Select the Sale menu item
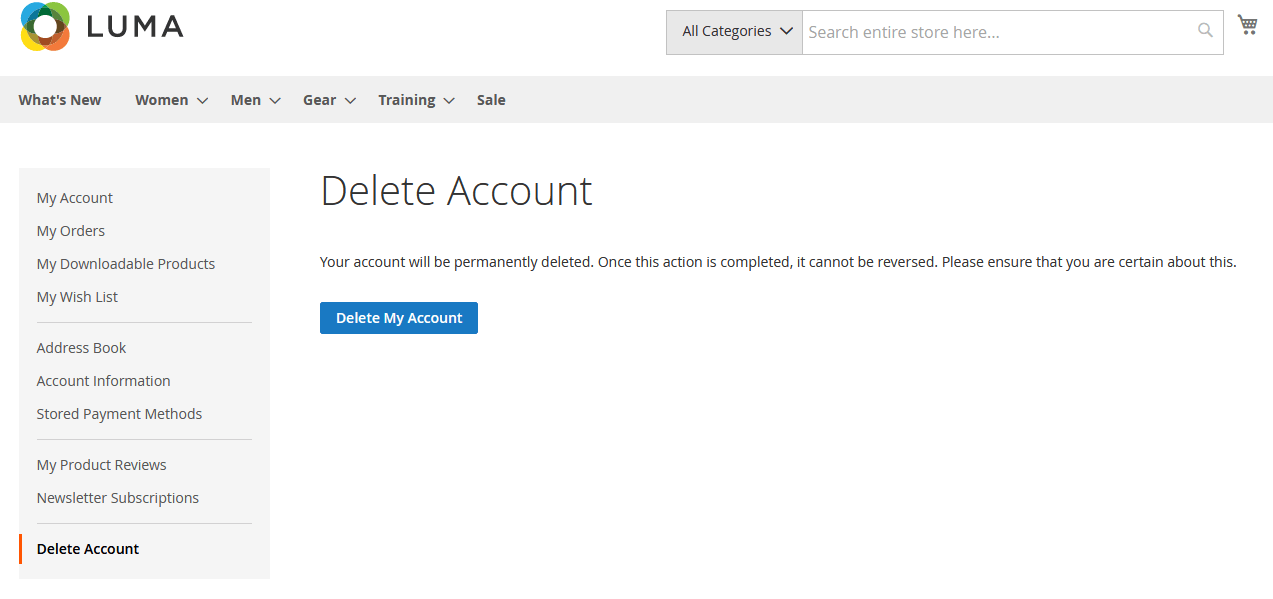This screenshot has width=1273, height=599. click(490, 99)
